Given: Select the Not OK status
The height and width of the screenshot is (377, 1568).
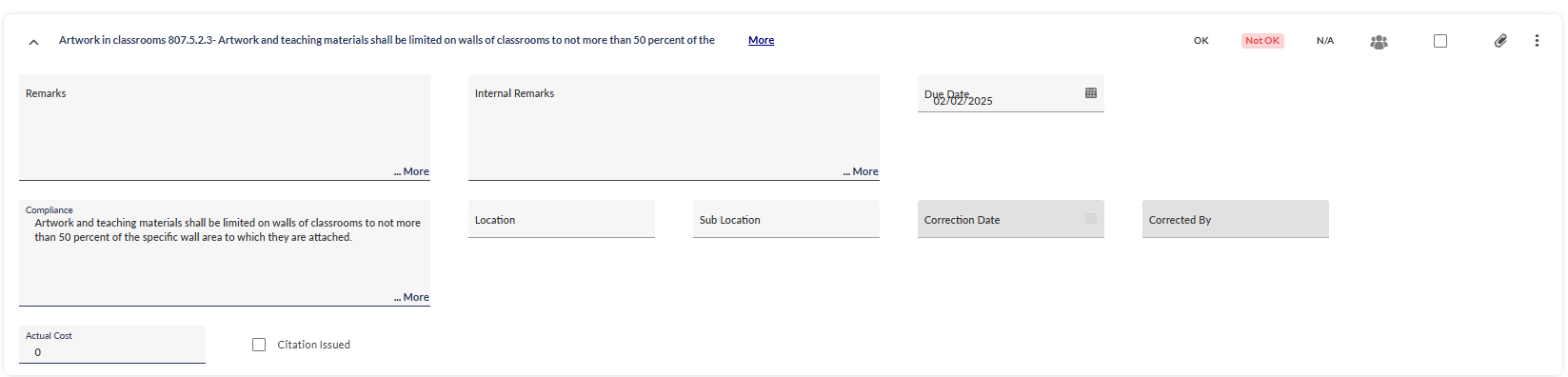Looking at the screenshot, I should 1262,41.
